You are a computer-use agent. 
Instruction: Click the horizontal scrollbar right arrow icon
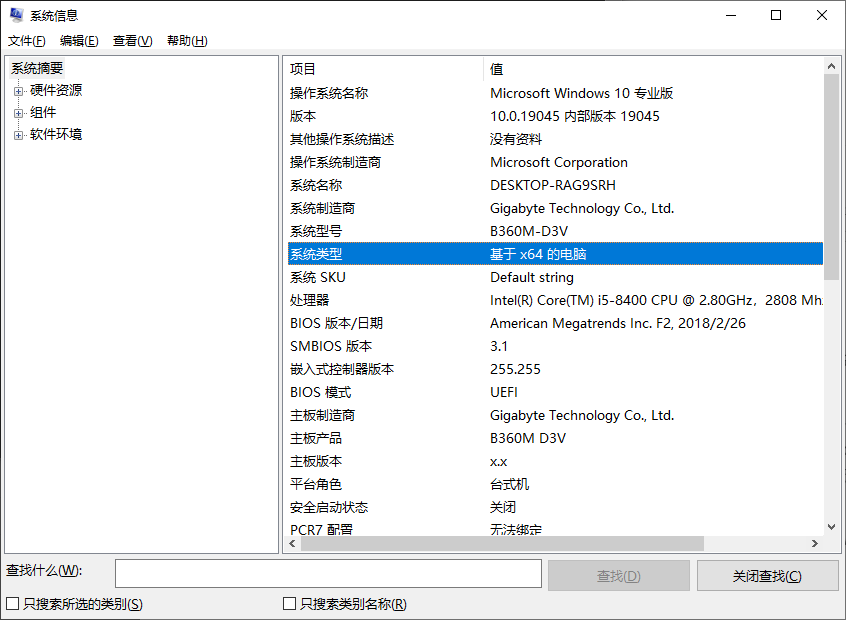(816, 543)
